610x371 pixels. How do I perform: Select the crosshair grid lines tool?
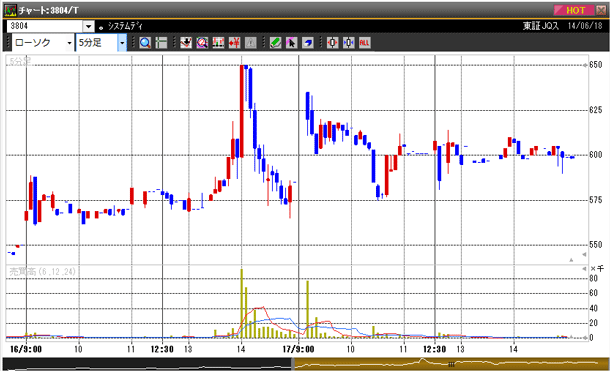(x=161, y=43)
